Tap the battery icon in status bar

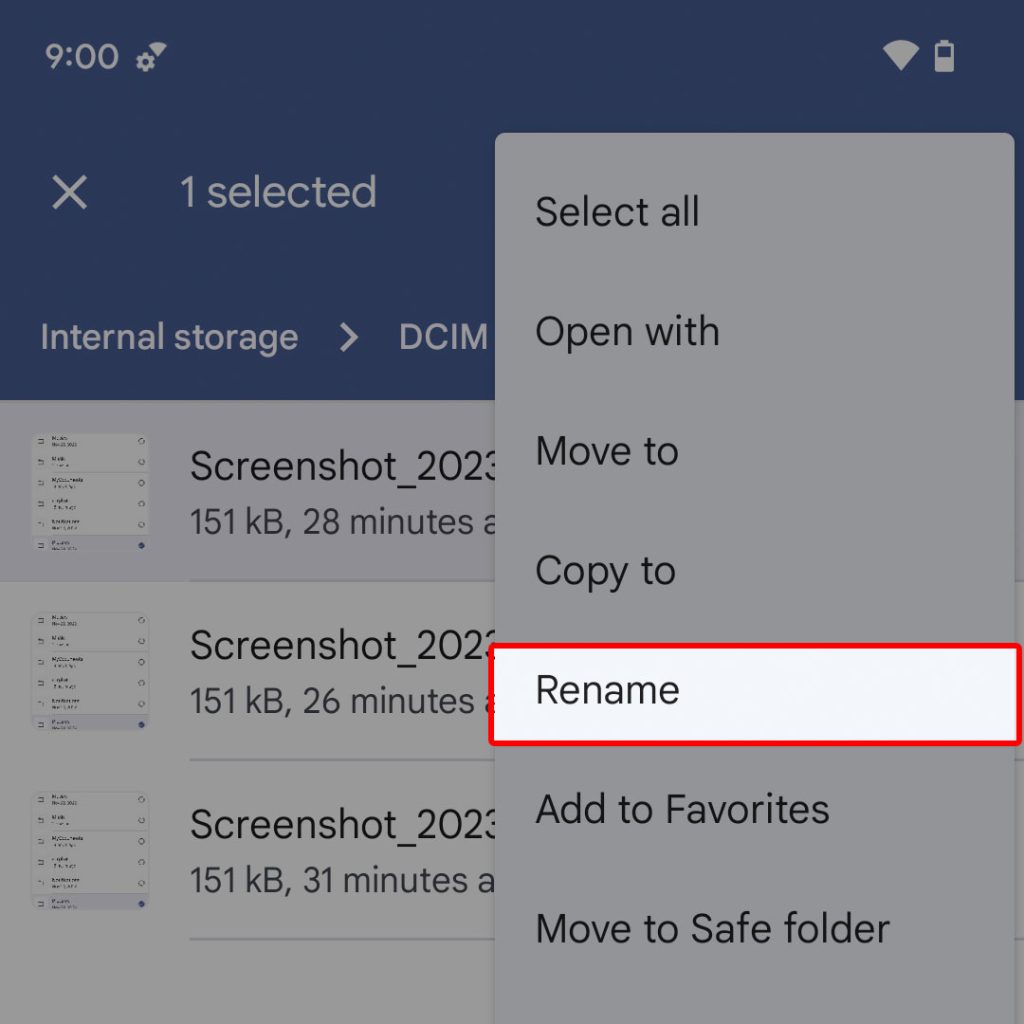click(x=944, y=56)
